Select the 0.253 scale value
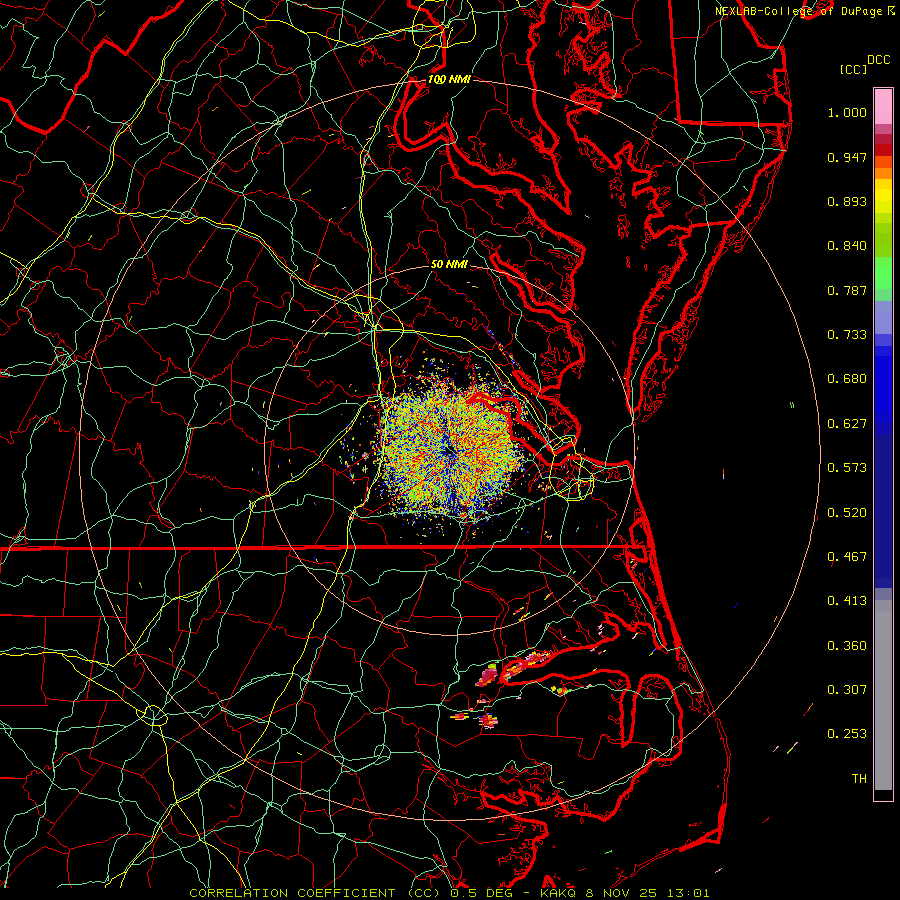Screen dimensions: 900x900 coord(847,734)
